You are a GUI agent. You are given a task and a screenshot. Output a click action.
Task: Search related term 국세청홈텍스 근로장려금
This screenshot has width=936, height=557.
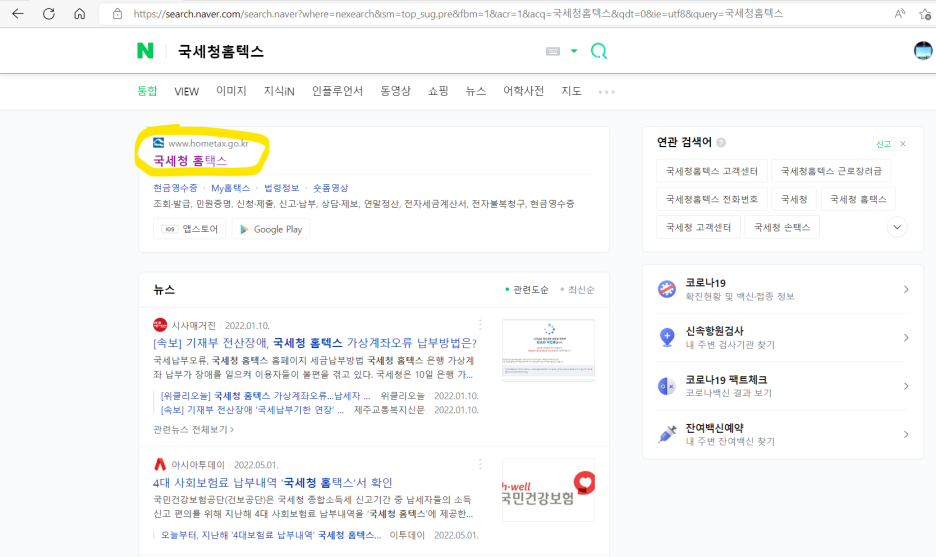831,171
